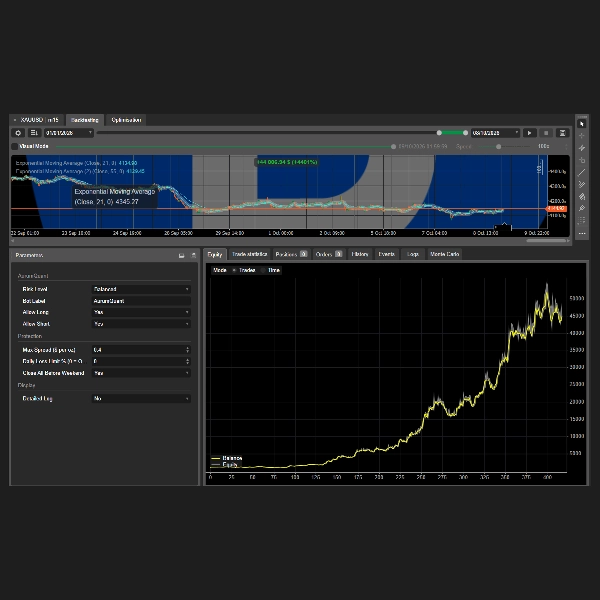Select the crosshair tool in the chart toolbar

(582, 136)
